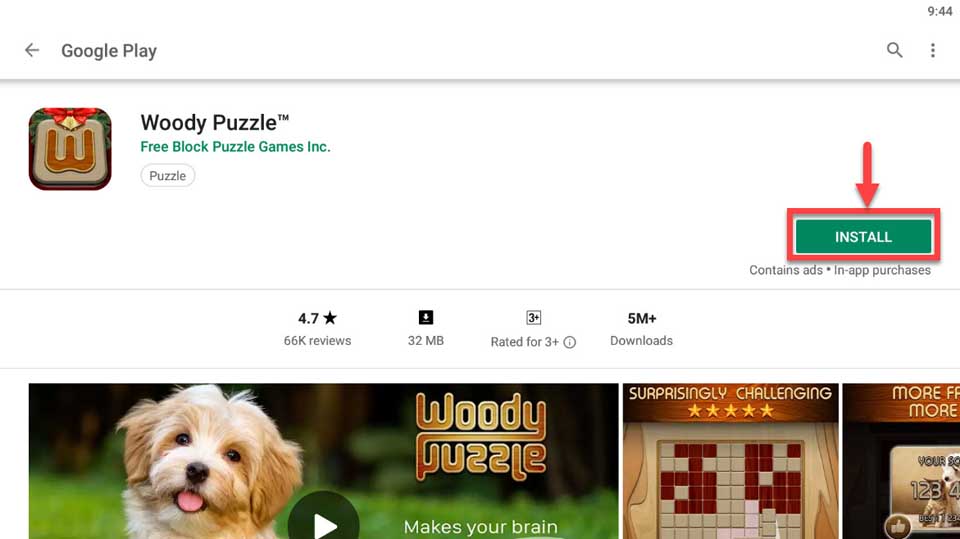Open the search magnifier icon
Viewport: 960px width, 539px height.
point(894,50)
